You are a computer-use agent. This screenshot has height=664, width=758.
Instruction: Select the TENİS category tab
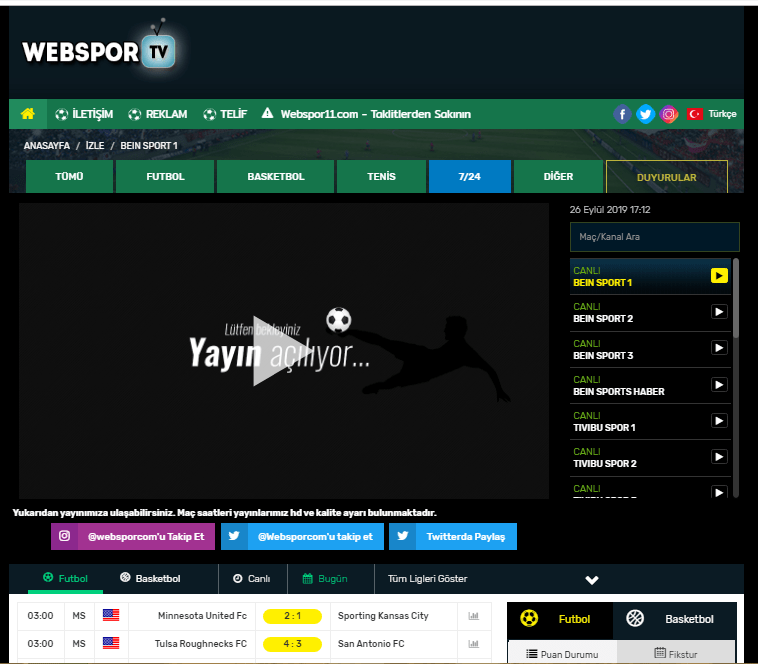[381, 176]
